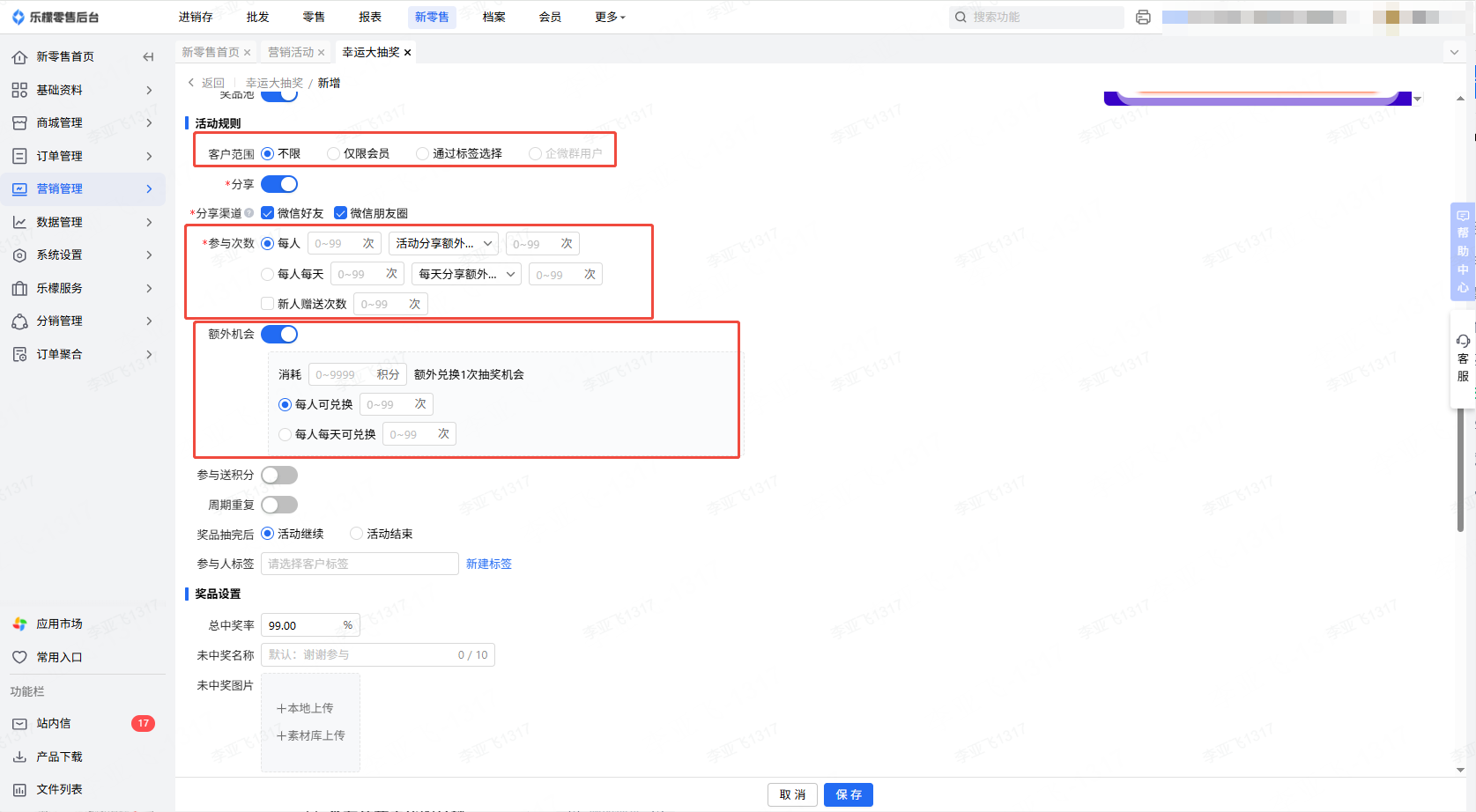Image resolution: width=1476 pixels, height=812 pixels.
Task: Open the 参与人标签 customer tag selector
Action: [x=360, y=564]
